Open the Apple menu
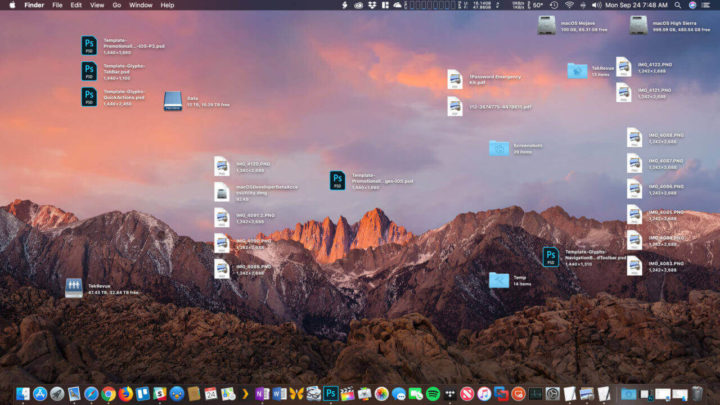 [12, 5]
